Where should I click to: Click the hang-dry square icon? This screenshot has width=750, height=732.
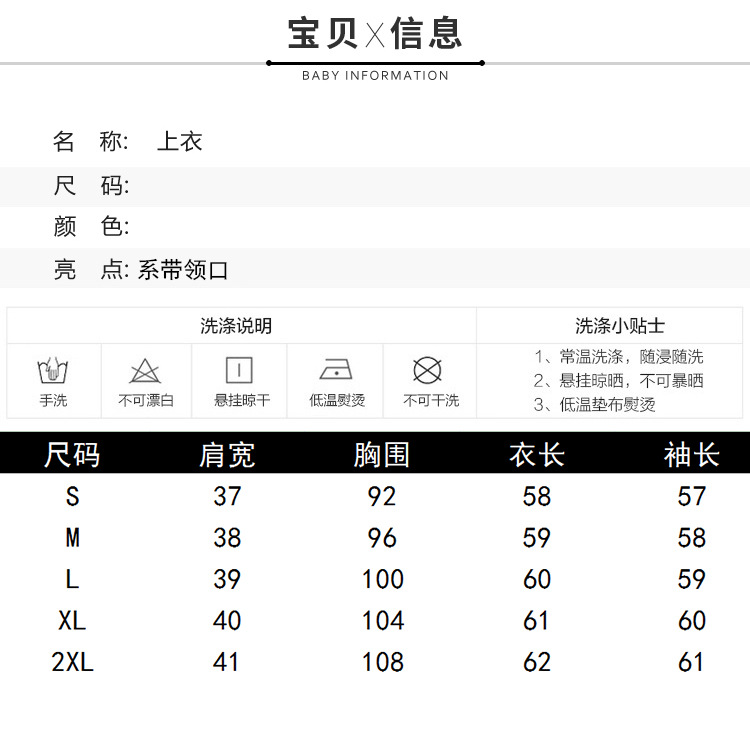(240, 371)
